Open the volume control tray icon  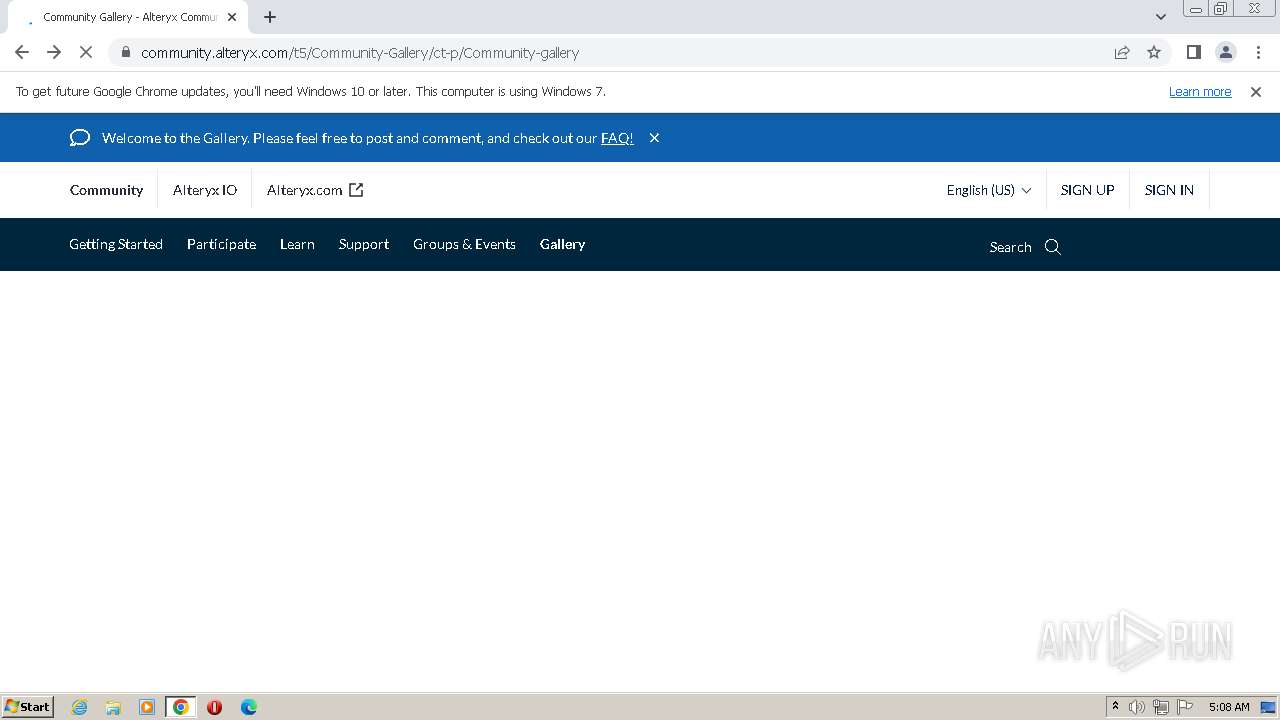click(x=1137, y=707)
